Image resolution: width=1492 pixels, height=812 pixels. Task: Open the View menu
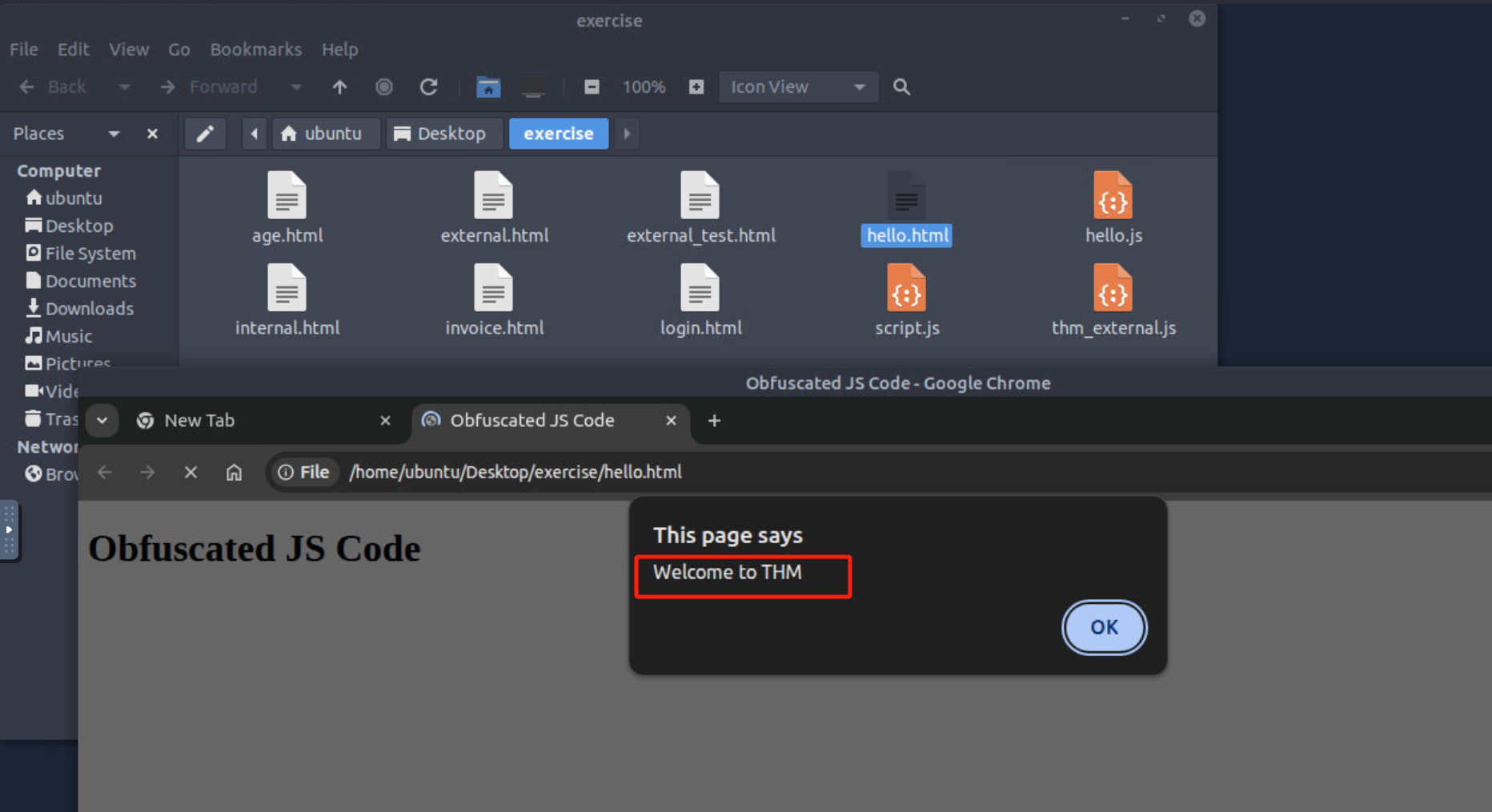[x=129, y=50]
